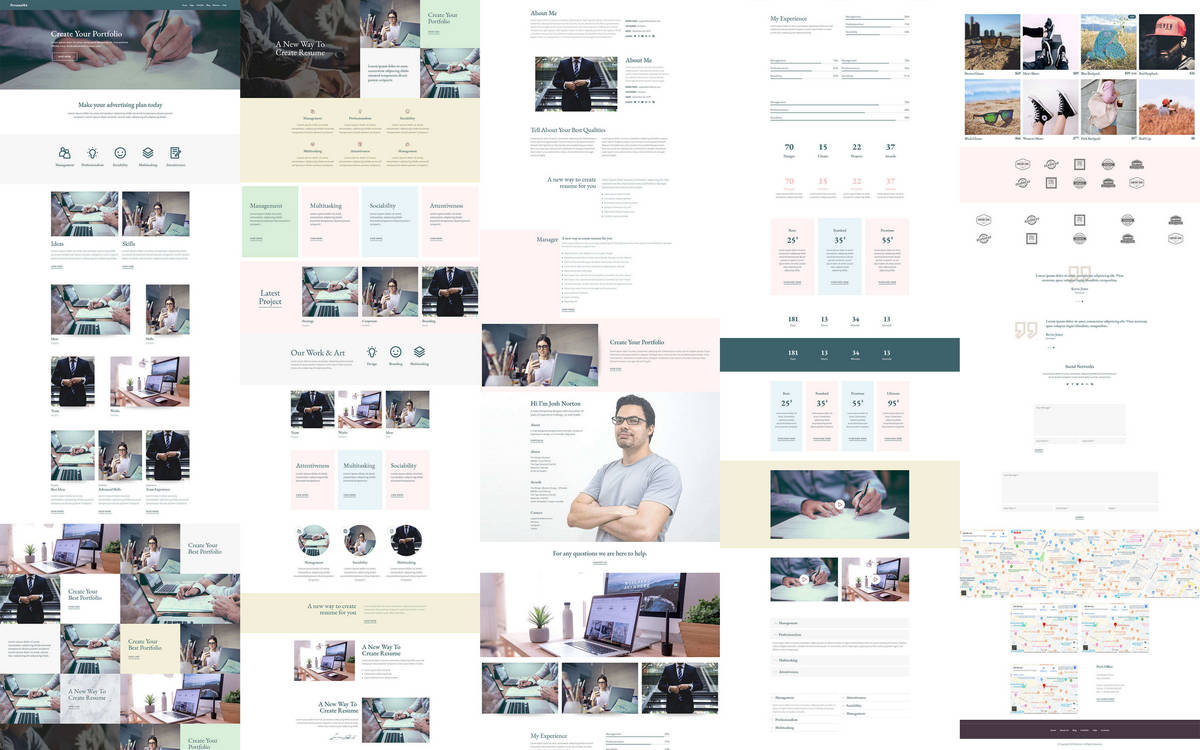Screen dimensions: 1200x750
Task: Click the Design lightbulb icon beside Our Work & Art
Action: coord(372,352)
